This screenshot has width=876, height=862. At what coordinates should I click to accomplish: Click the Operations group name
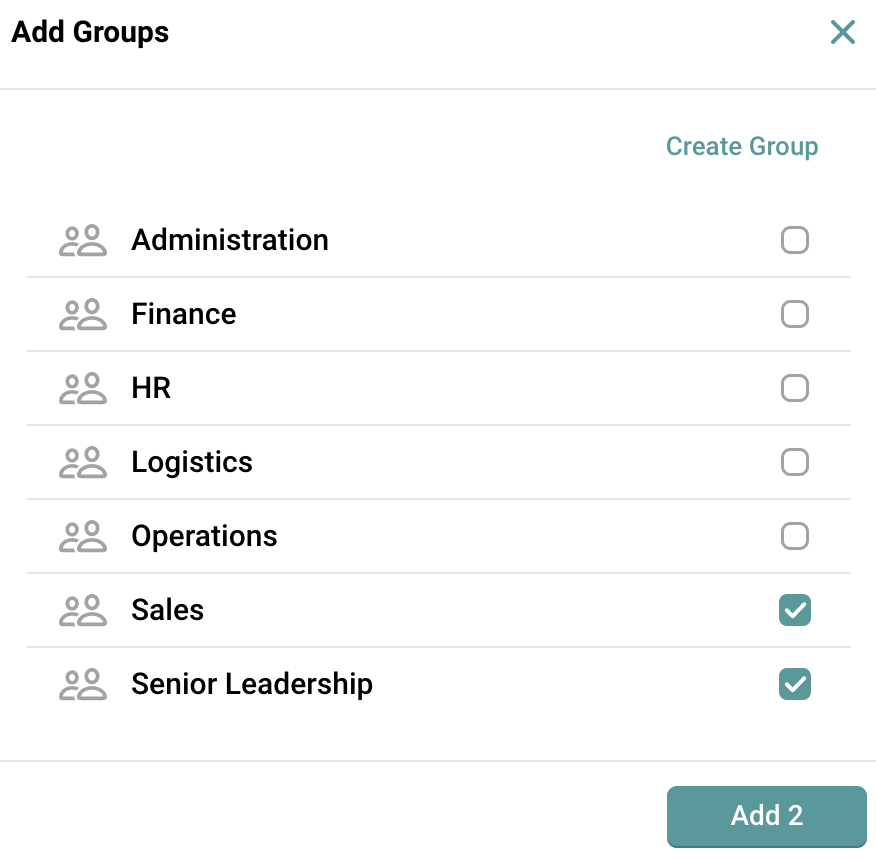coord(204,537)
